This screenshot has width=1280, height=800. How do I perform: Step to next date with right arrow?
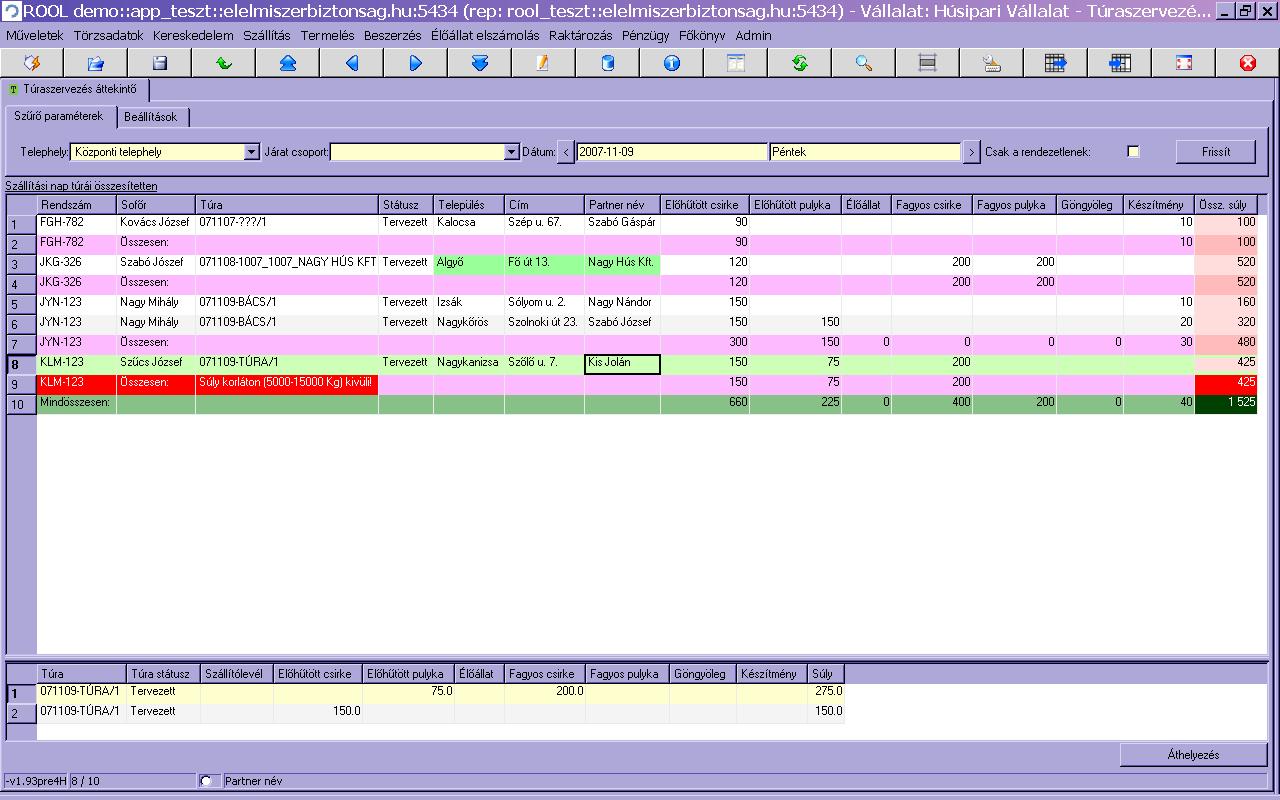point(971,152)
